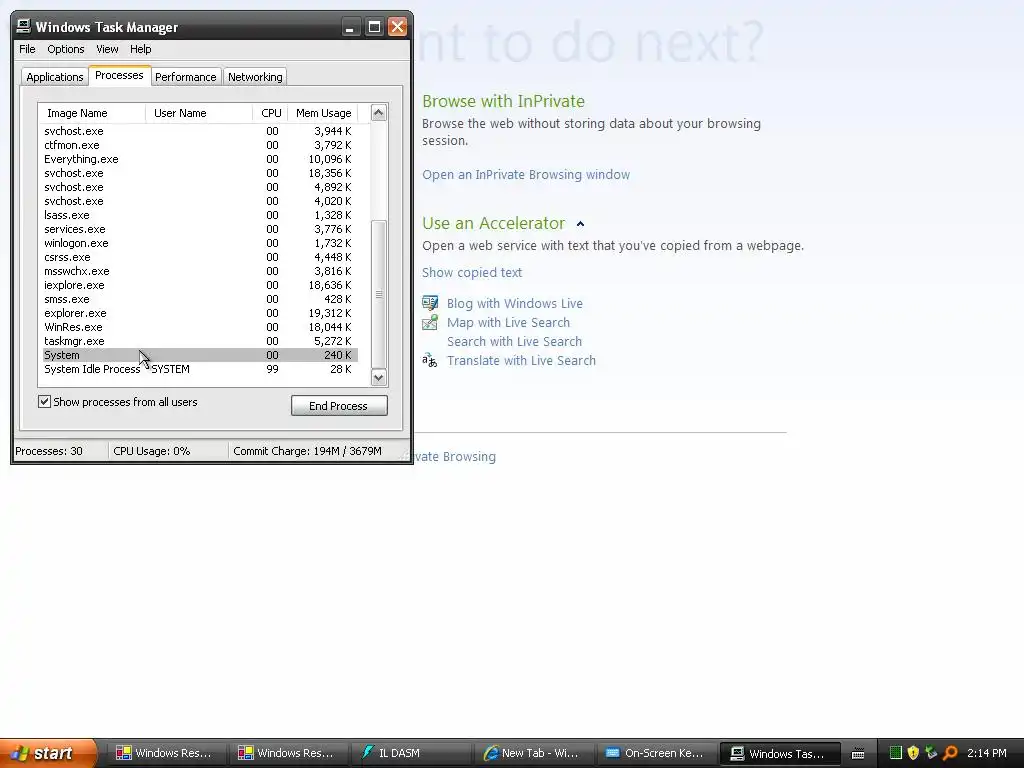1024x768 pixels.
Task: Click the Blog with Windows Live icon
Action: (x=430, y=302)
